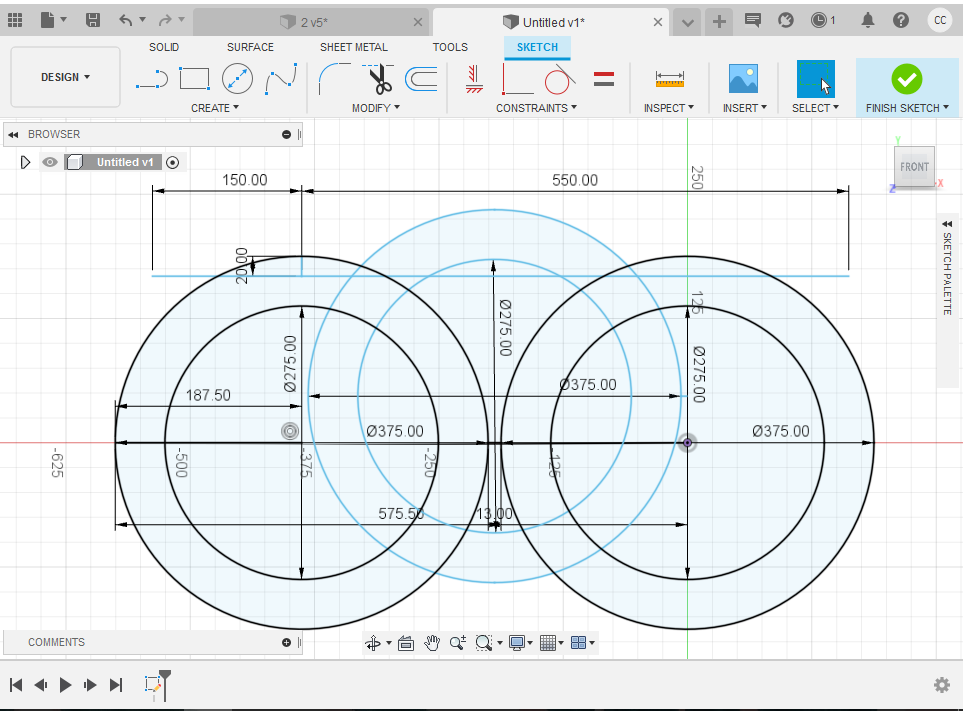The image size is (963, 711).
Task: Open the INSERT dropdown menu
Action: 744,108
